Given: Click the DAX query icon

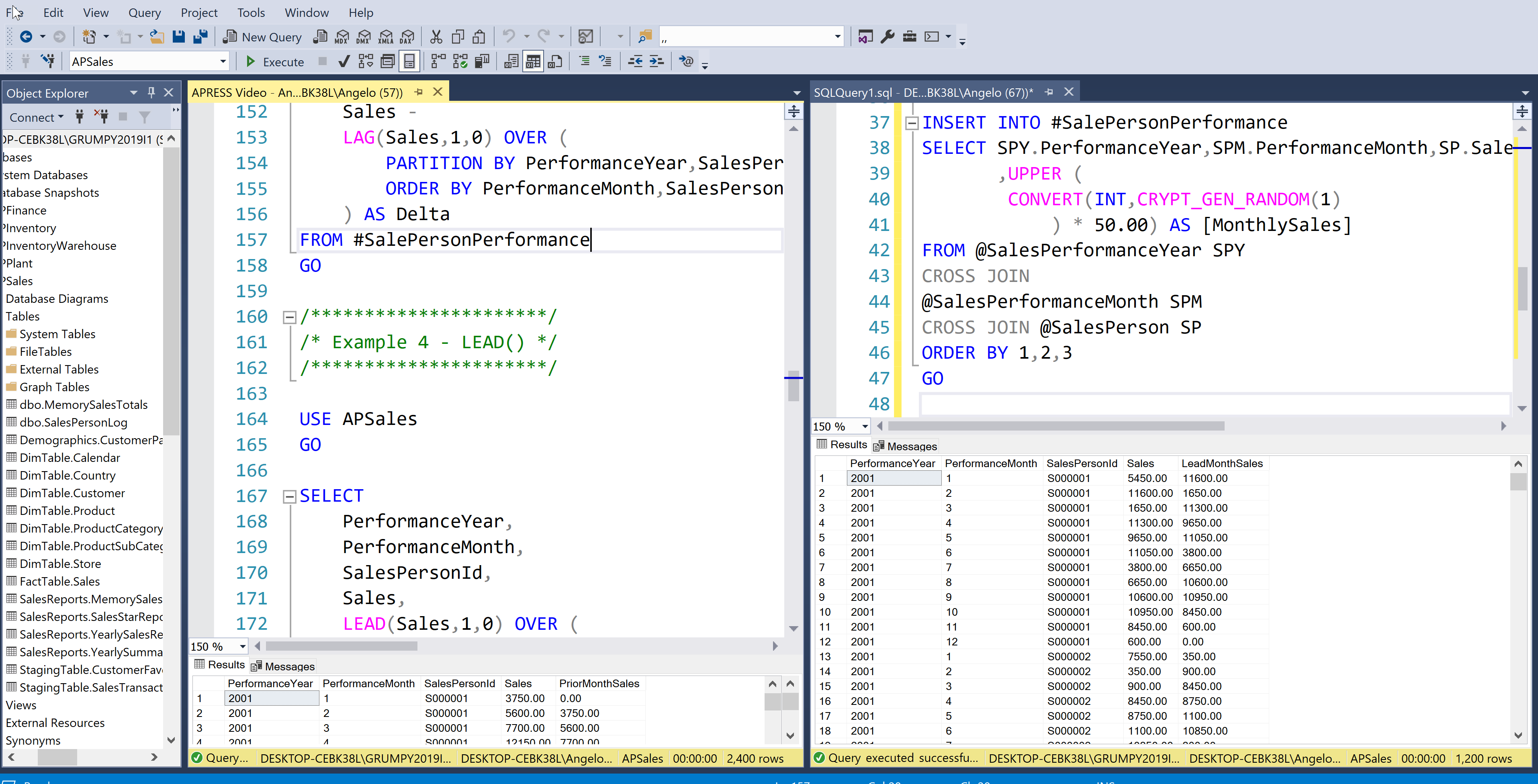Looking at the screenshot, I should point(407,37).
